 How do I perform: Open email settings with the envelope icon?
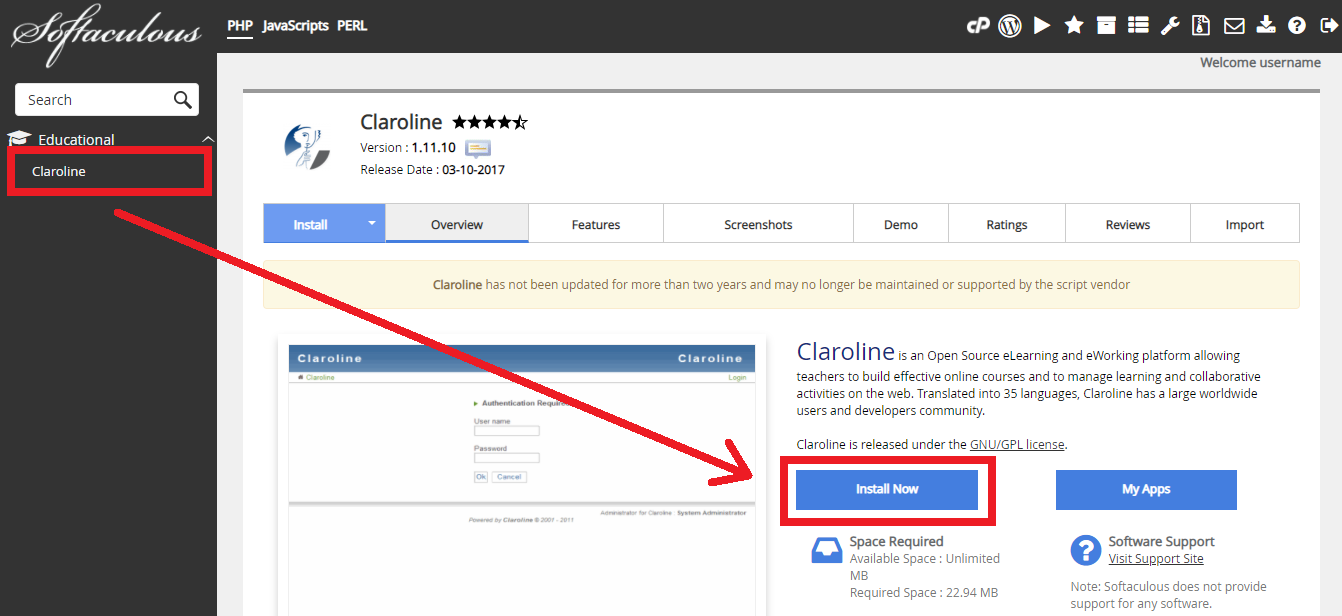click(1234, 25)
